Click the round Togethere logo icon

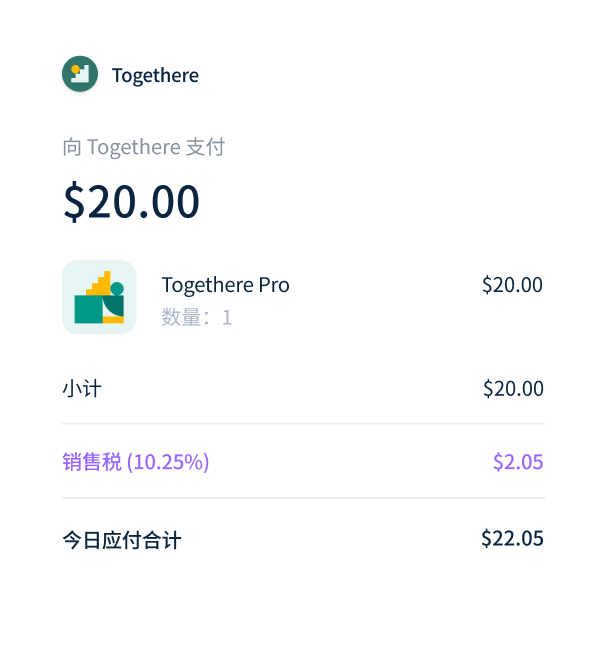point(80,74)
